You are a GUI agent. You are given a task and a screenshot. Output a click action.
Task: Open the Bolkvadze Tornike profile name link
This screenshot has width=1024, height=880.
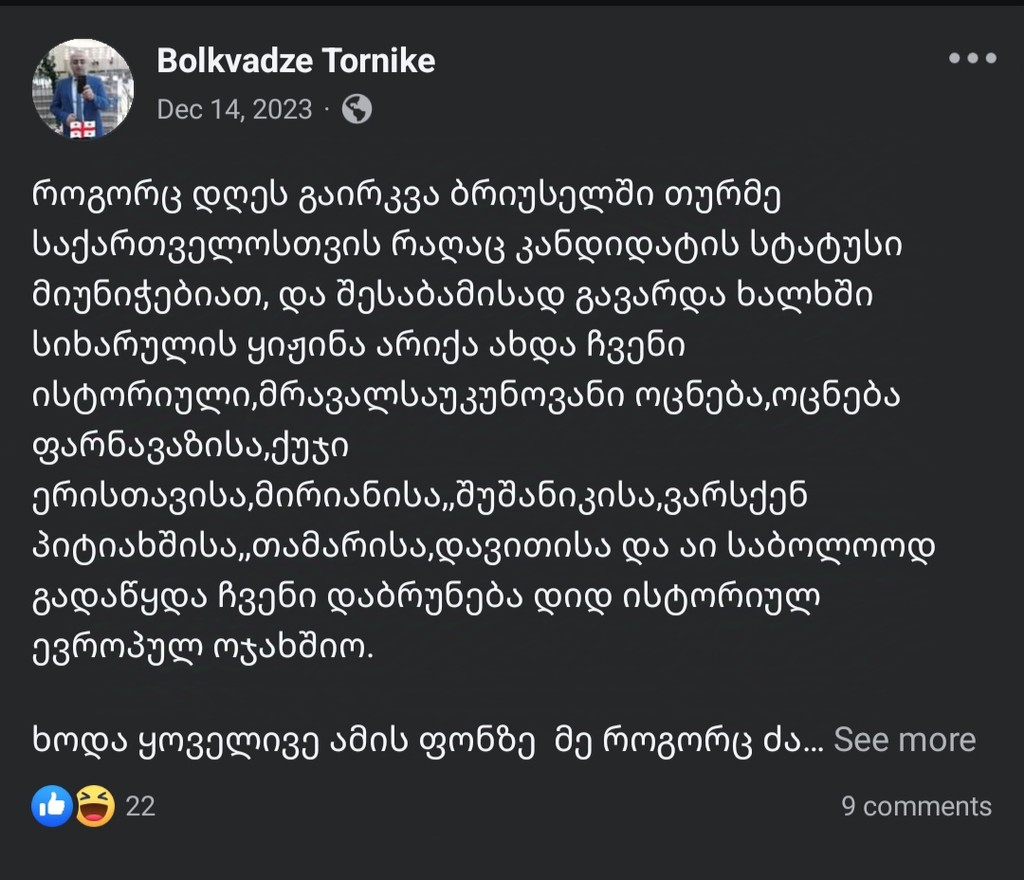296,61
